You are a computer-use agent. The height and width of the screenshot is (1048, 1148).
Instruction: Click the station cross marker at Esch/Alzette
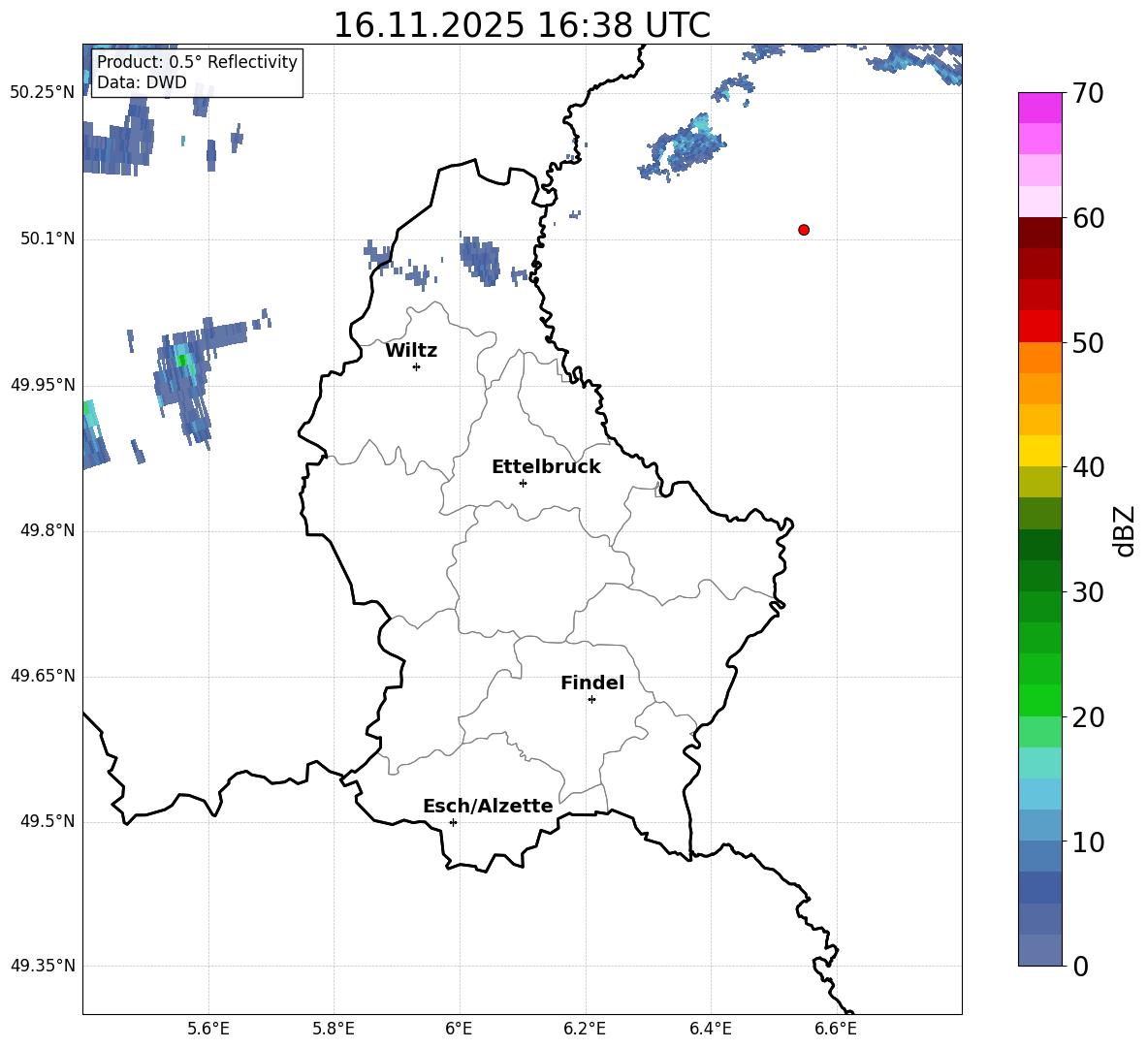tap(453, 822)
